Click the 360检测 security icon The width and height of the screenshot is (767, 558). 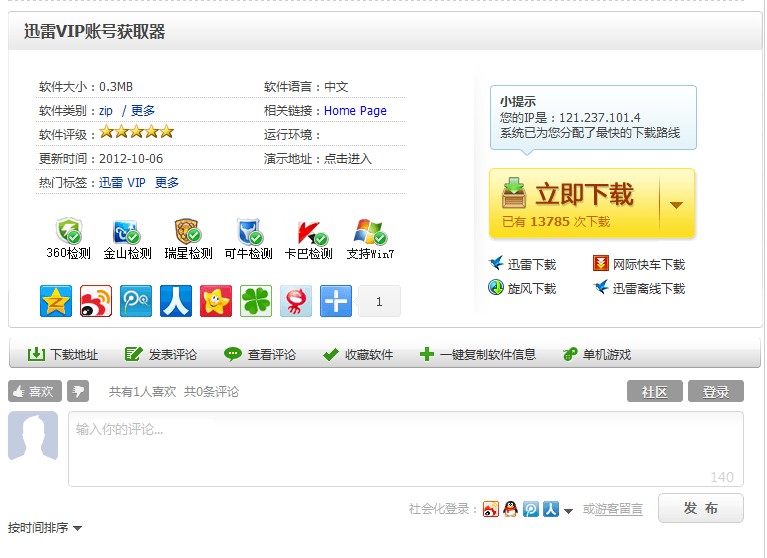(x=69, y=231)
